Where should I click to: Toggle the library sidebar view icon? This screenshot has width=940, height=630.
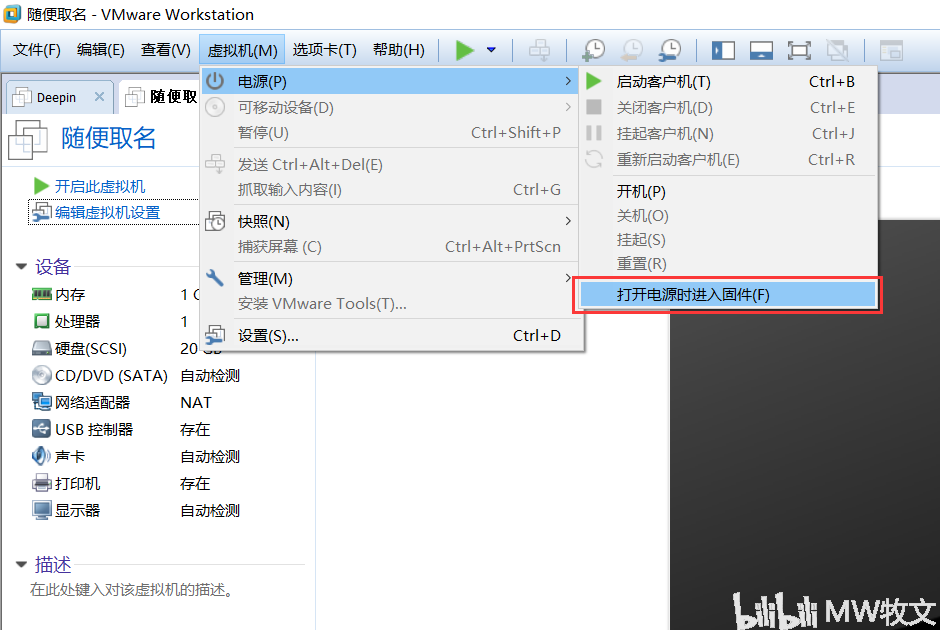click(723, 50)
